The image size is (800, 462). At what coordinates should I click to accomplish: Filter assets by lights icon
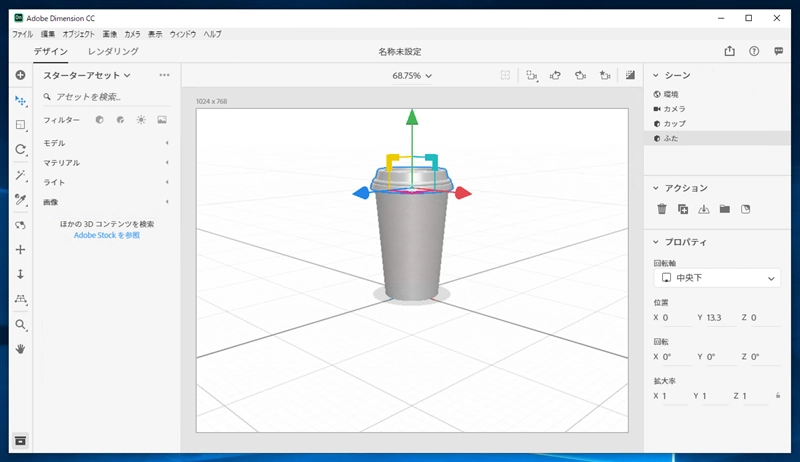[x=141, y=120]
